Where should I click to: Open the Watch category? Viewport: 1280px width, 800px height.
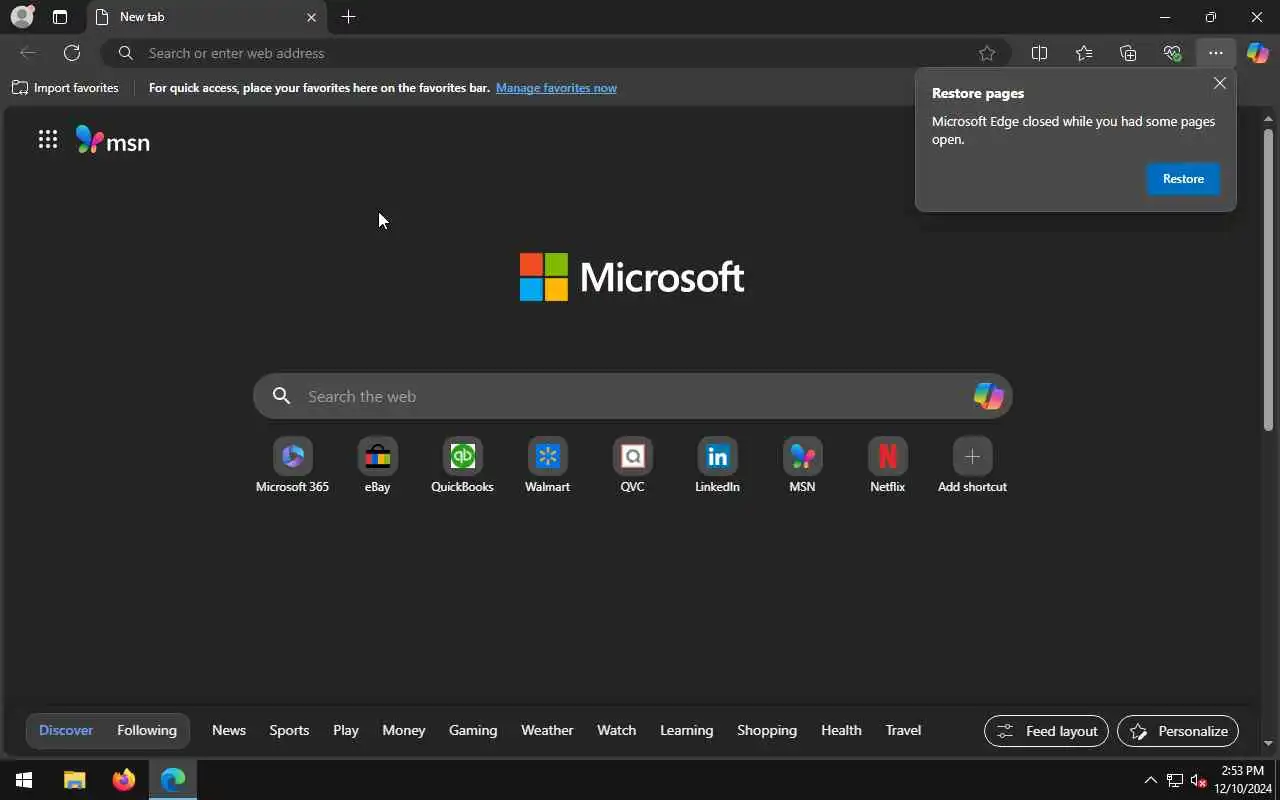[616, 730]
